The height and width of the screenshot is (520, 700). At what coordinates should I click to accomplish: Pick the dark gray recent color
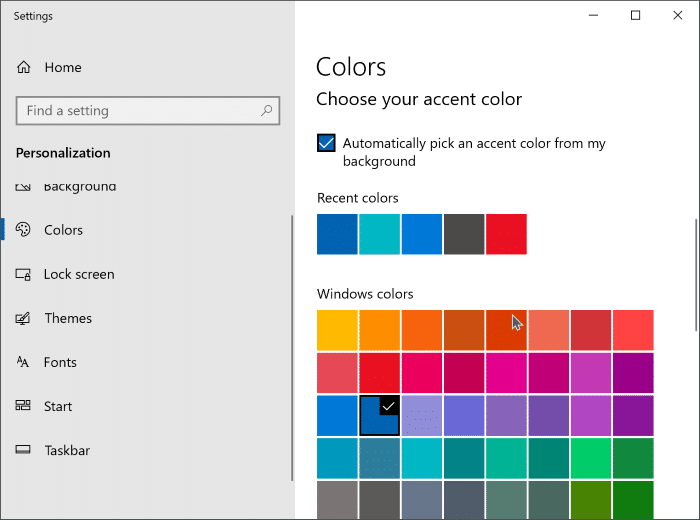(464, 234)
